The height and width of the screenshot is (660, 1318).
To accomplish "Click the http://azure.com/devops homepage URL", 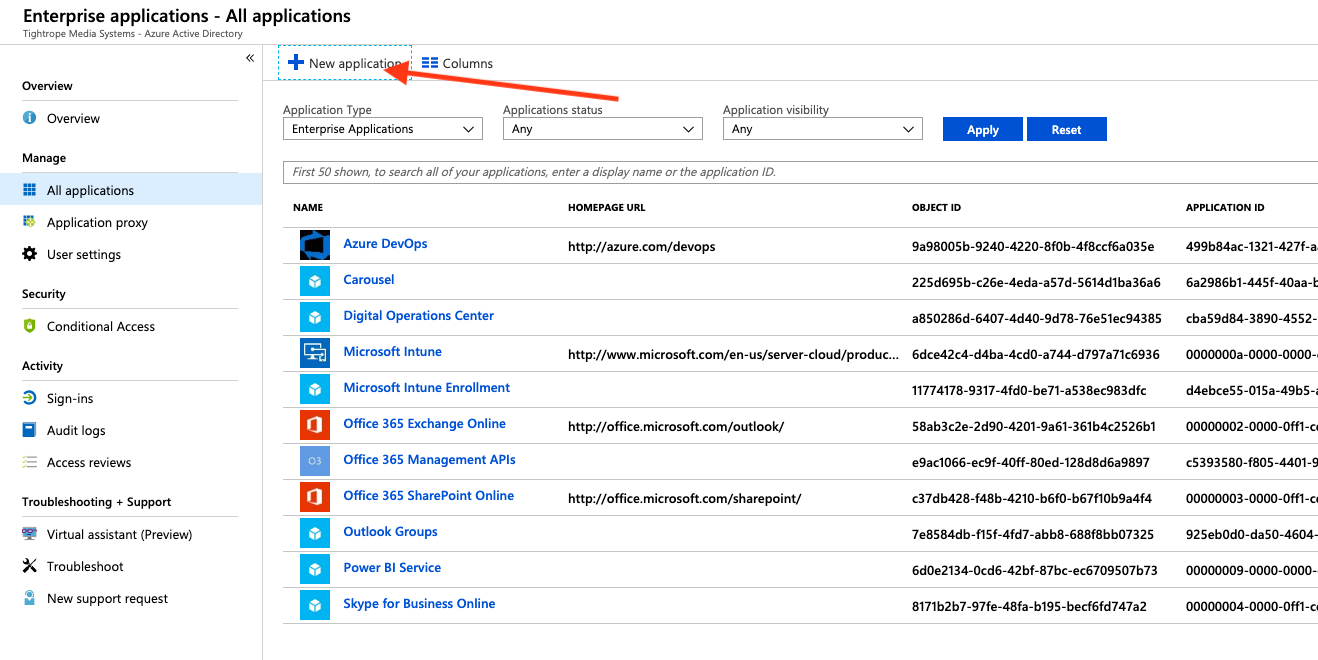I will (x=642, y=246).
